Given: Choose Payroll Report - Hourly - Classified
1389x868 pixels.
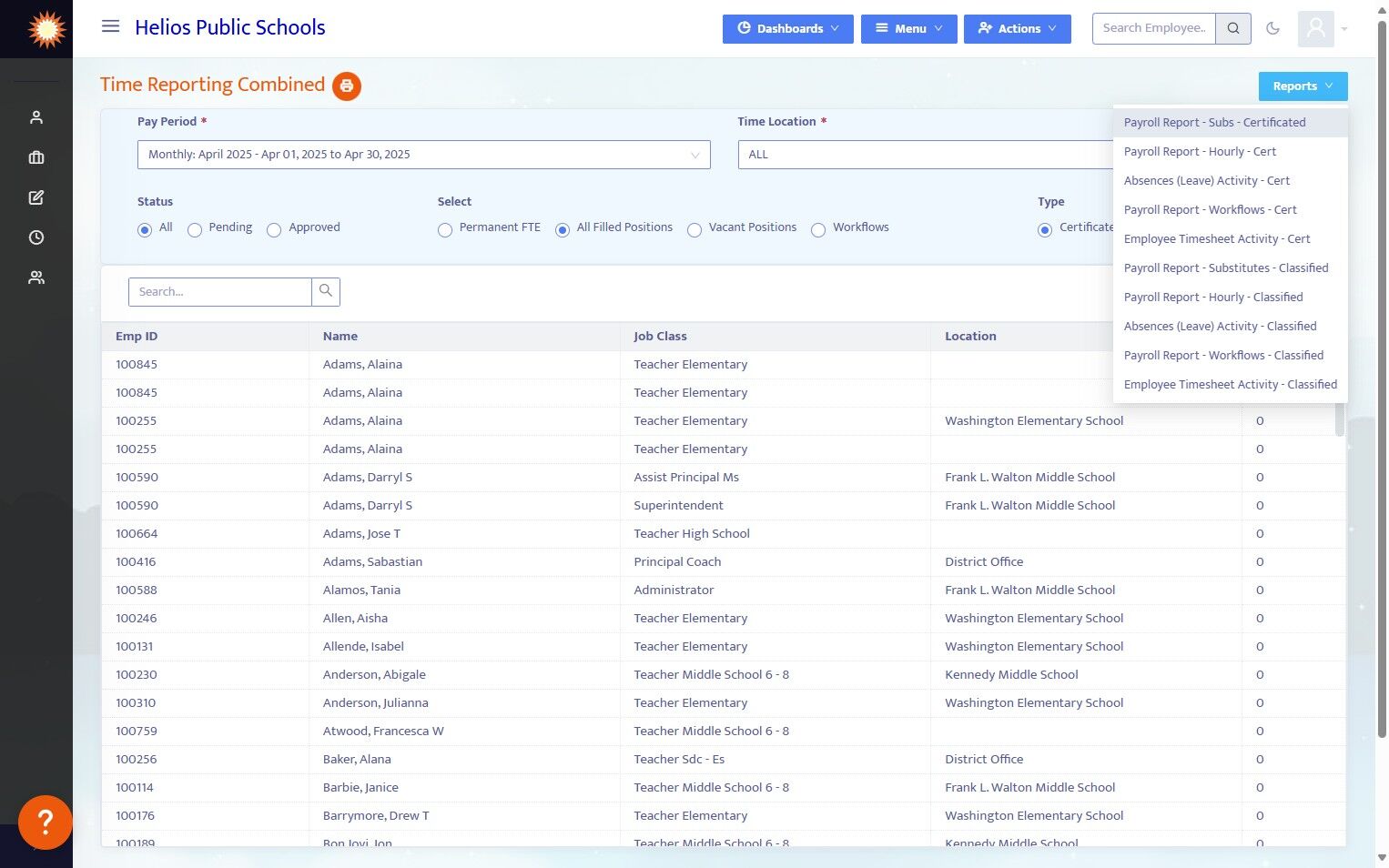Looking at the screenshot, I should [1231, 298].
